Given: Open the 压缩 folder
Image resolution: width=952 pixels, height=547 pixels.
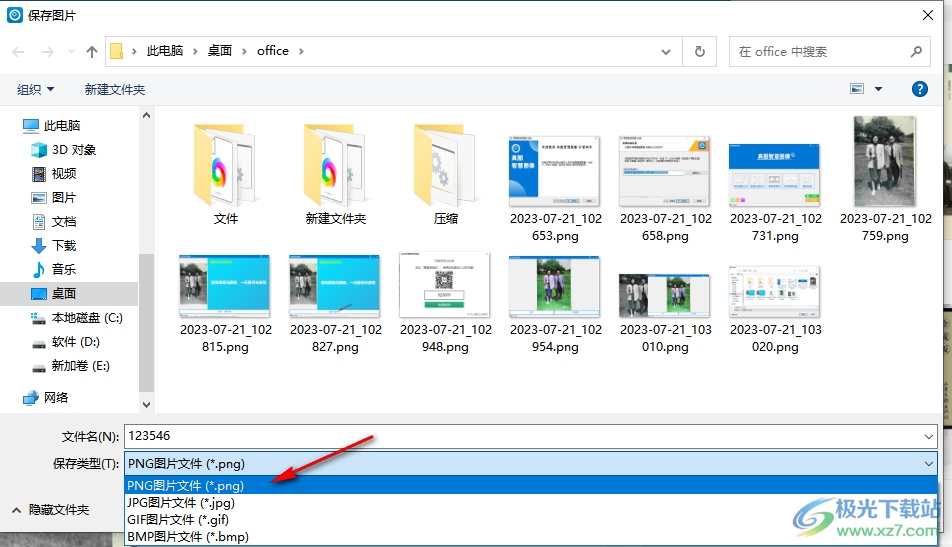Looking at the screenshot, I should (446, 173).
